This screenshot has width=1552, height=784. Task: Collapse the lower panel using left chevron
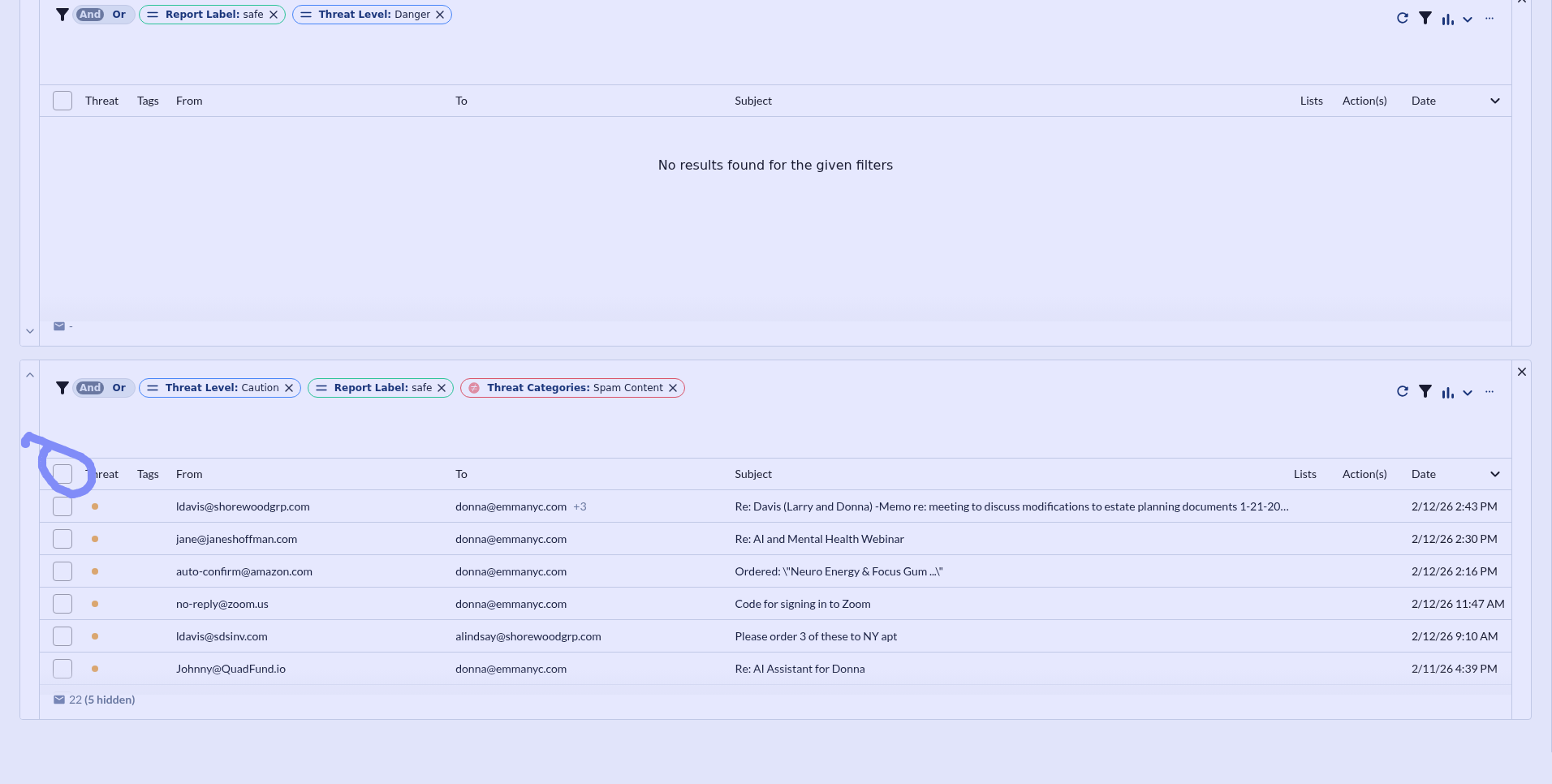30,375
